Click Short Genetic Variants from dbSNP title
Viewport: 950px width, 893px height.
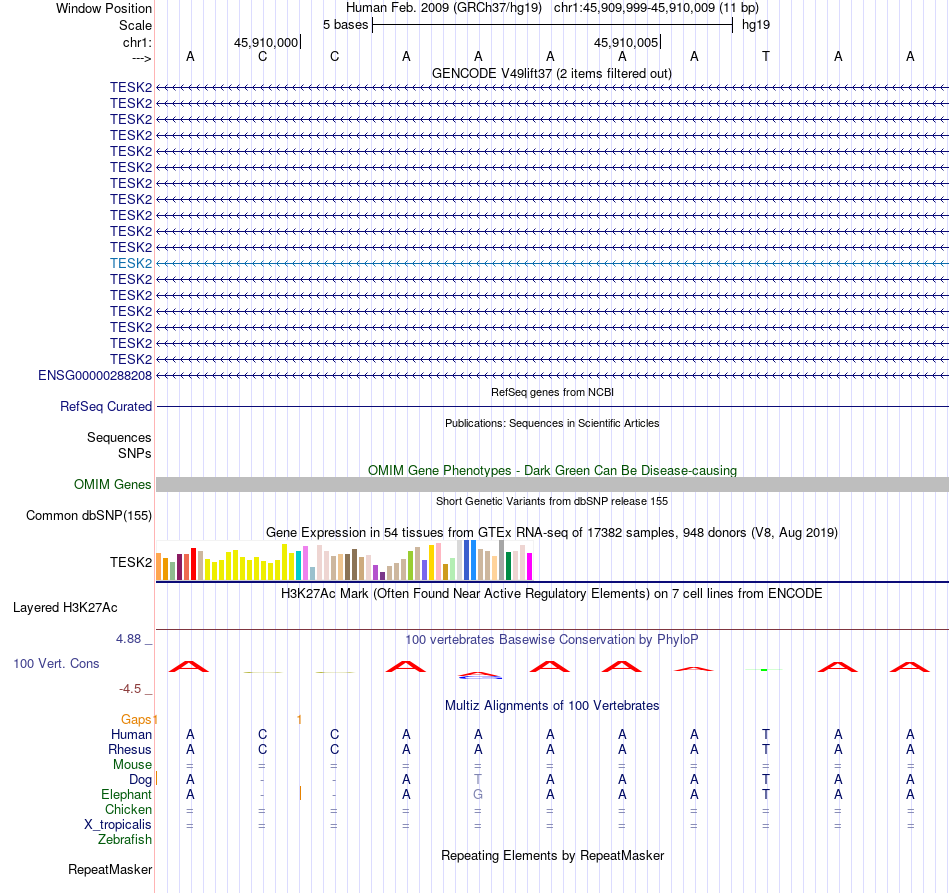(552, 501)
